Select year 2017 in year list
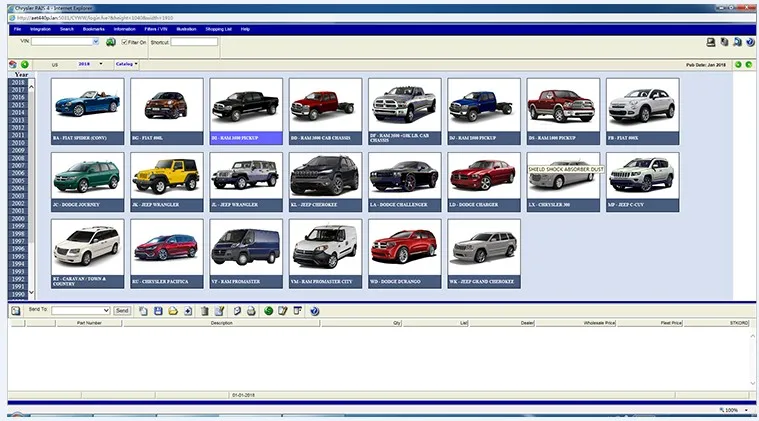759x421 pixels. tap(18, 90)
